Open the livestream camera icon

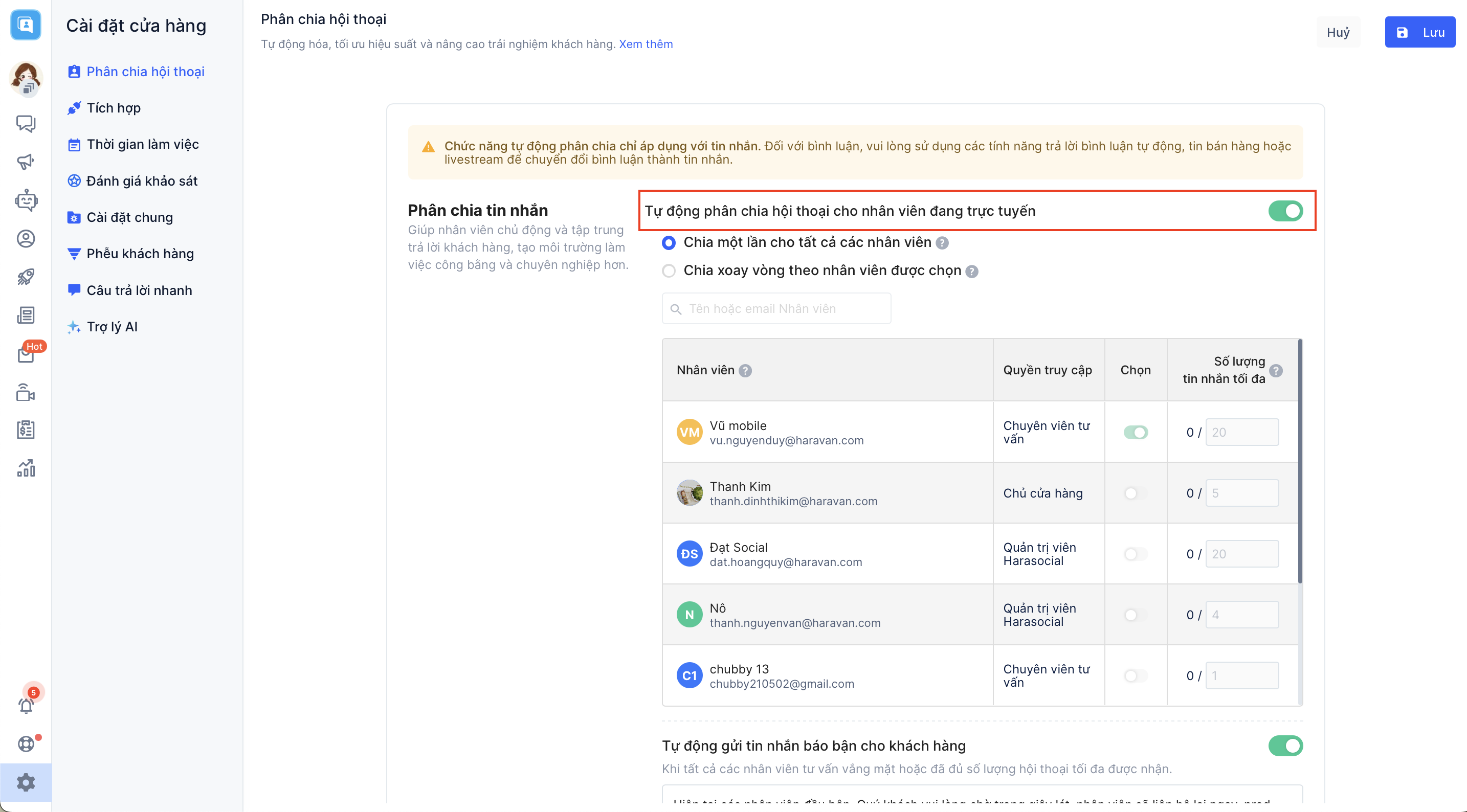[x=26, y=392]
